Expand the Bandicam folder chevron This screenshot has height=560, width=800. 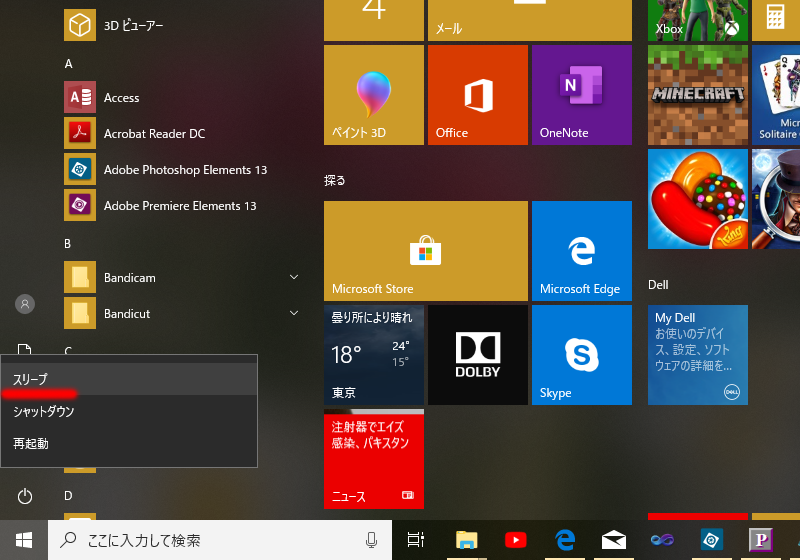click(294, 277)
